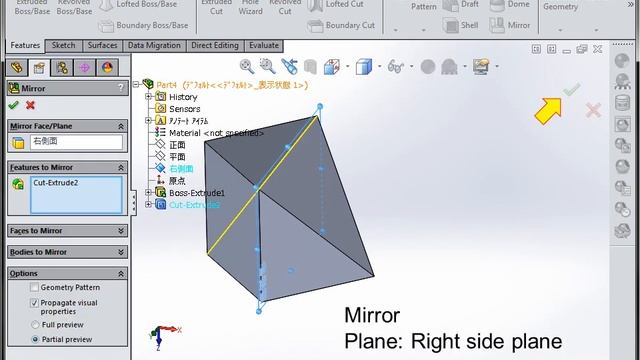The height and width of the screenshot is (360, 640).
Task: Switch to the Data Migration tab
Action: tap(154, 45)
